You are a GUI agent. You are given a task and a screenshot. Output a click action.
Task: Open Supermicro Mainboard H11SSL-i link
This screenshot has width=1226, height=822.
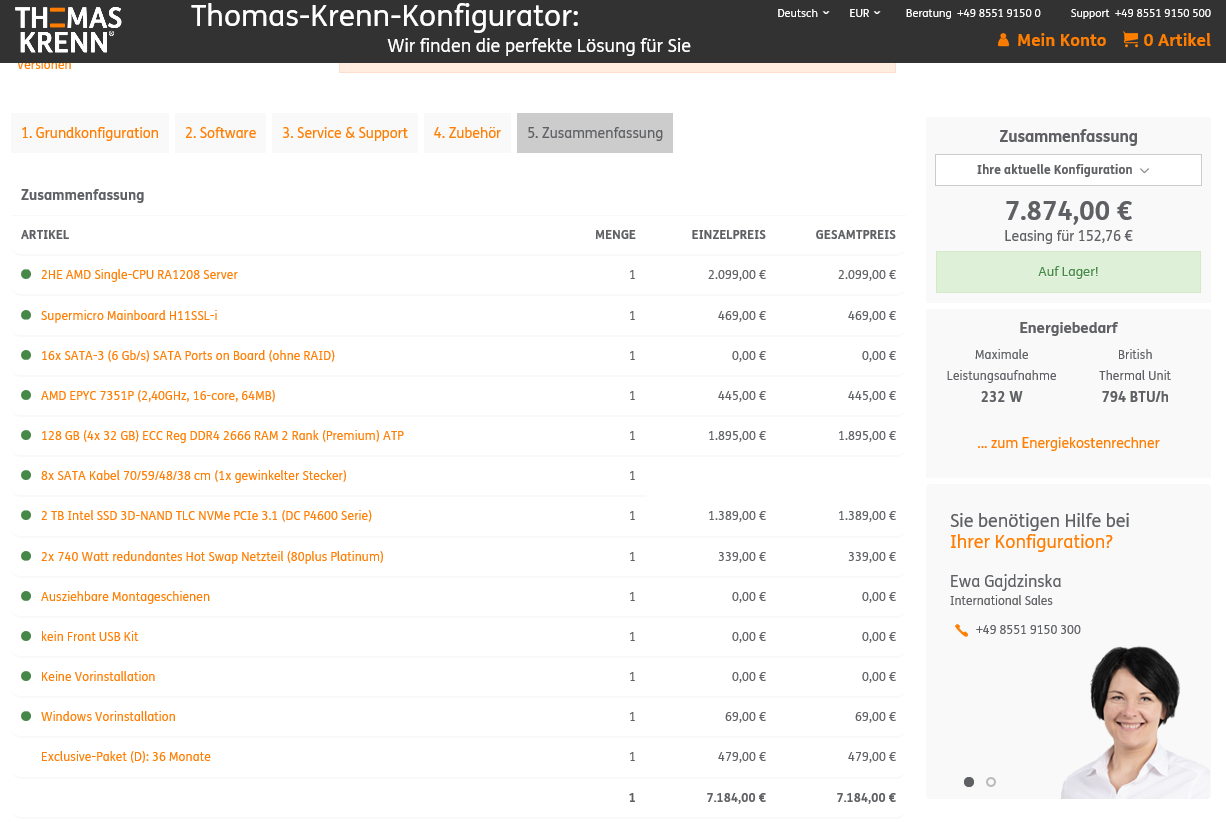click(x=129, y=316)
